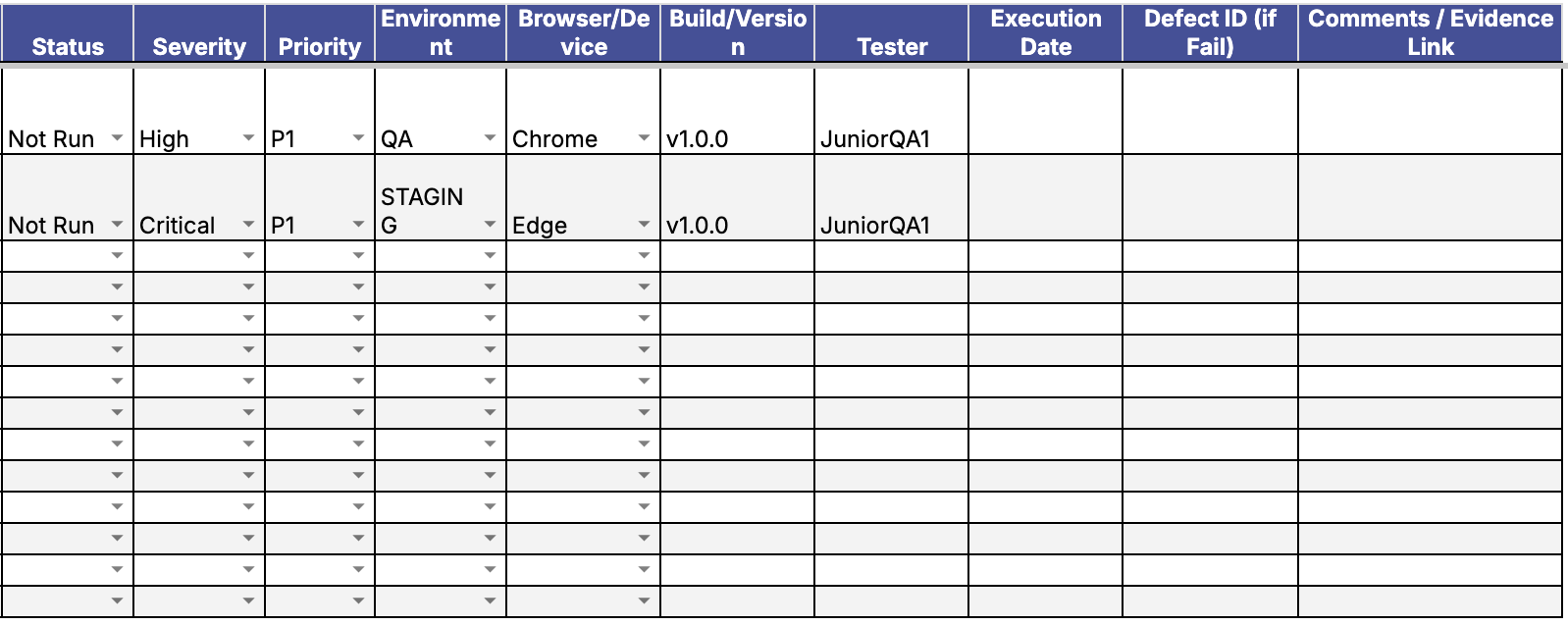Click the empty Execution Date cell in Chrome row
This screenshot has width=1568, height=626.
click(x=1045, y=112)
